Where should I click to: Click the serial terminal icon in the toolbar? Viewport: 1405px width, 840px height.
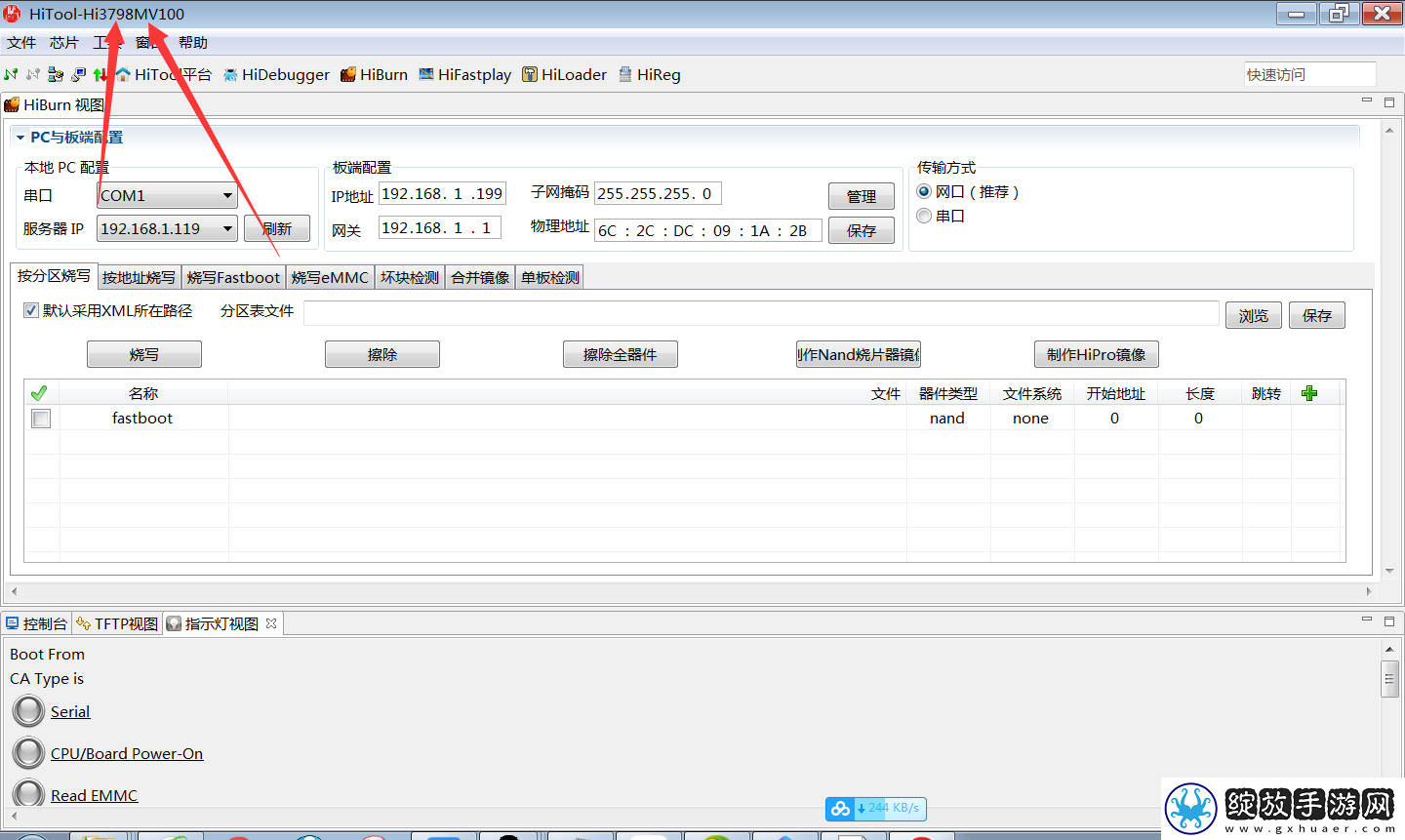point(56,74)
